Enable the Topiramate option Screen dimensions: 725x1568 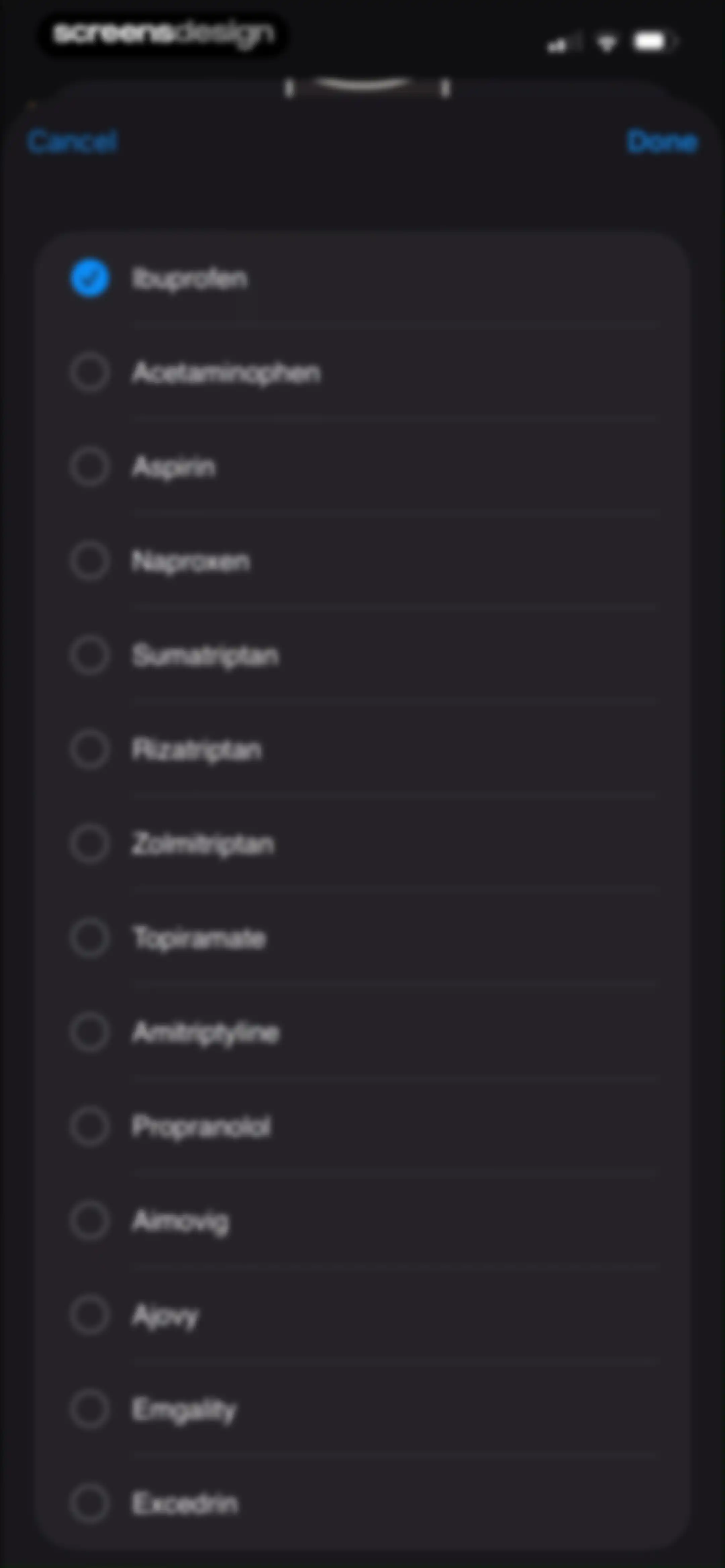click(x=90, y=938)
